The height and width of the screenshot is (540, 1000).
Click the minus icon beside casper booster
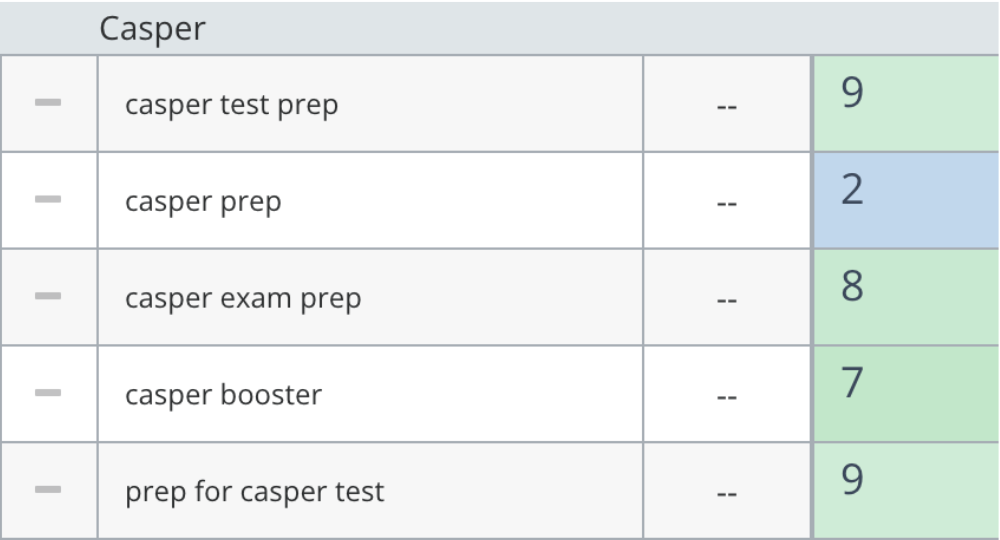(x=48, y=394)
